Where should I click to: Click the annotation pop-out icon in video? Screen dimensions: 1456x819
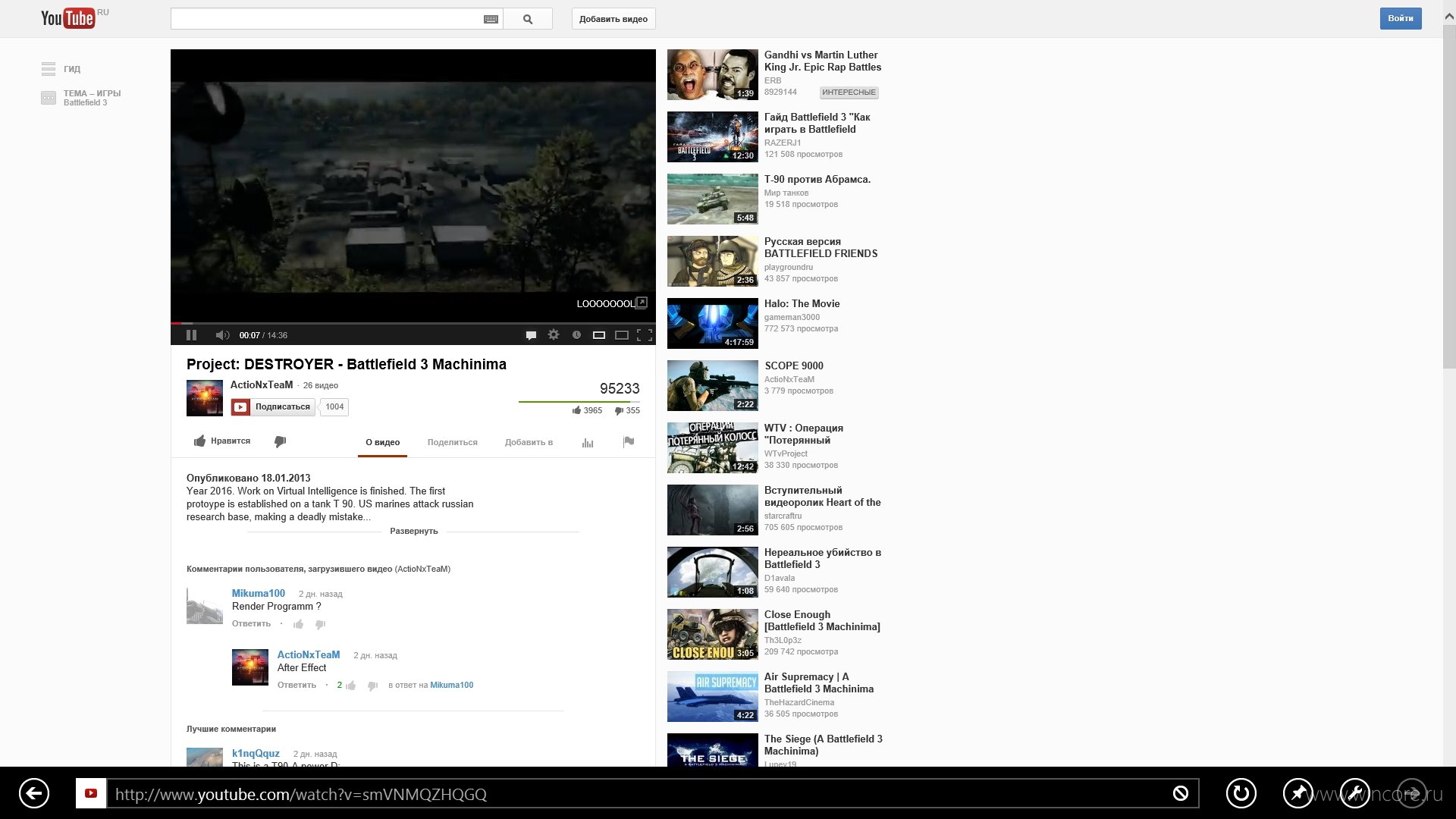tap(642, 303)
